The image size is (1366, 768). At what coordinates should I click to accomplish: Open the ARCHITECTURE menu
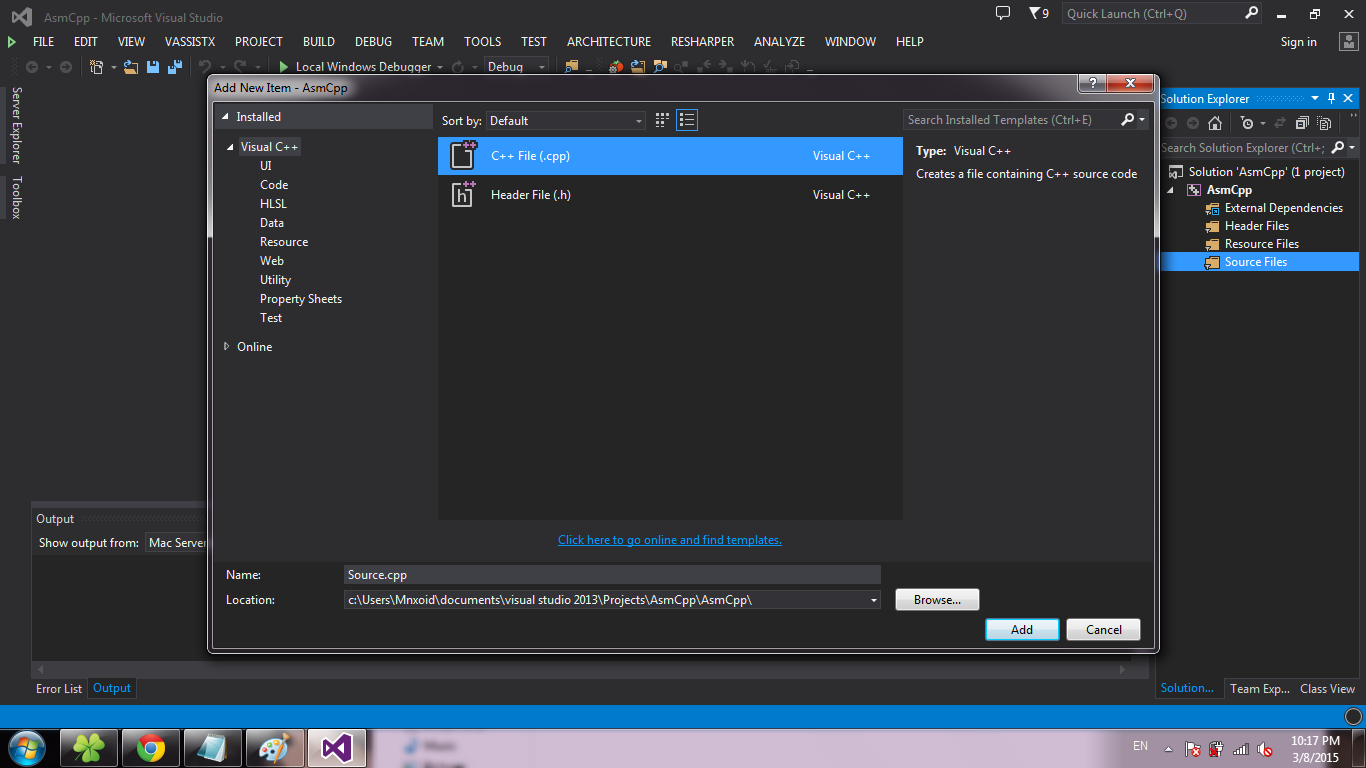[x=609, y=42]
